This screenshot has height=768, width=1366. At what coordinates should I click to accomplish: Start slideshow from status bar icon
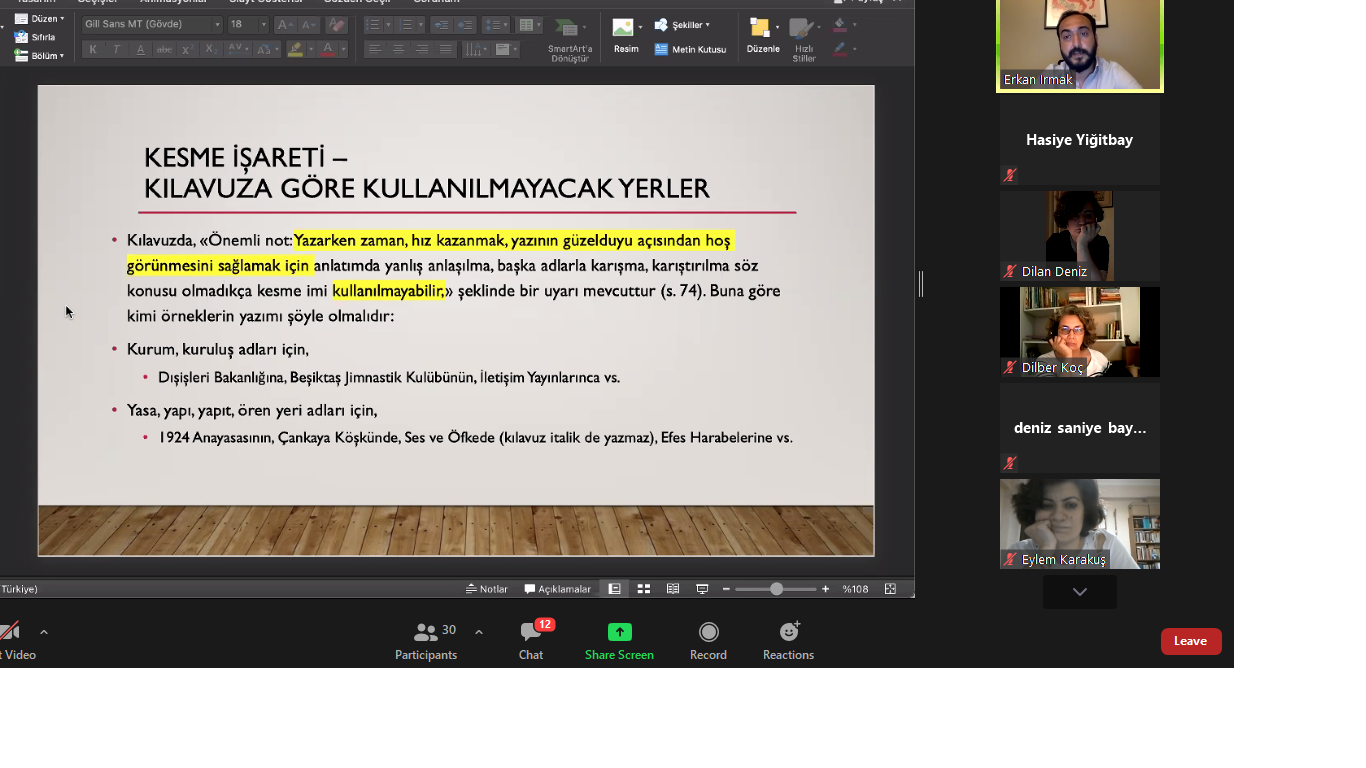pos(702,589)
